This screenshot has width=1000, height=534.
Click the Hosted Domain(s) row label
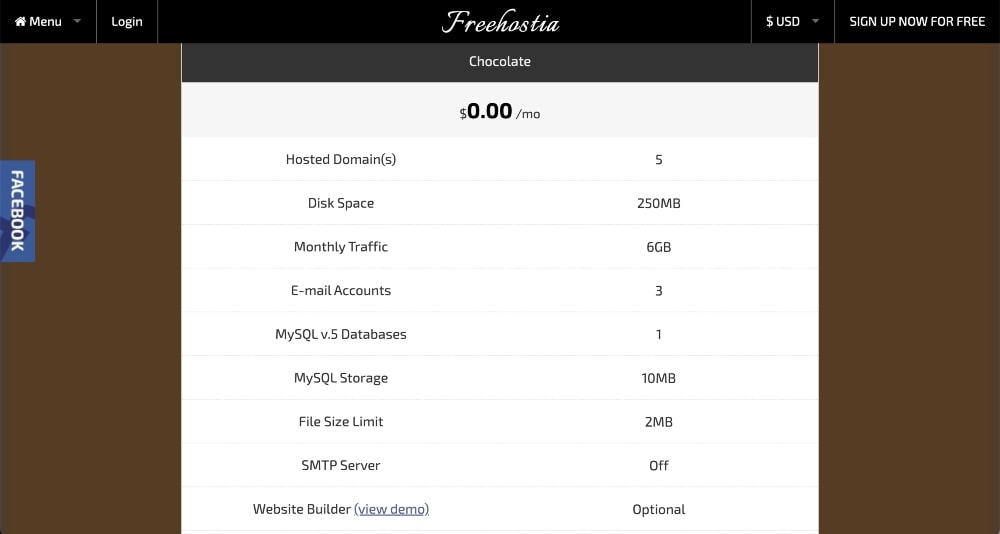(x=341, y=159)
